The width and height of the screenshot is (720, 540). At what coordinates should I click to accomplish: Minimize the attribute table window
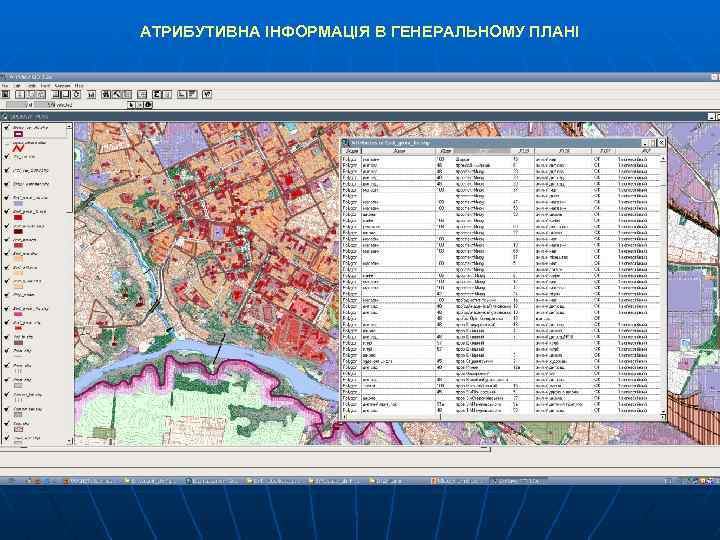[x=645, y=143]
